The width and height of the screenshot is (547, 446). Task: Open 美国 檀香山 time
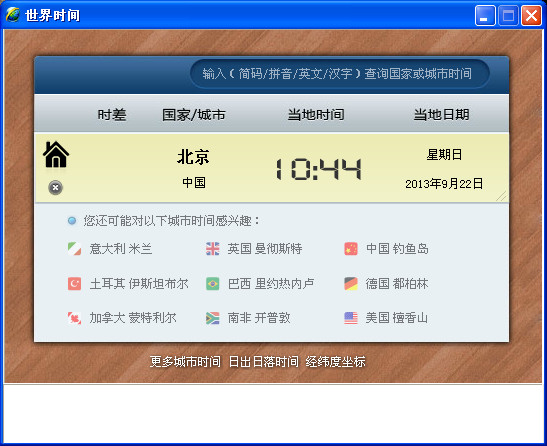pyautogui.click(x=397, y=318)
